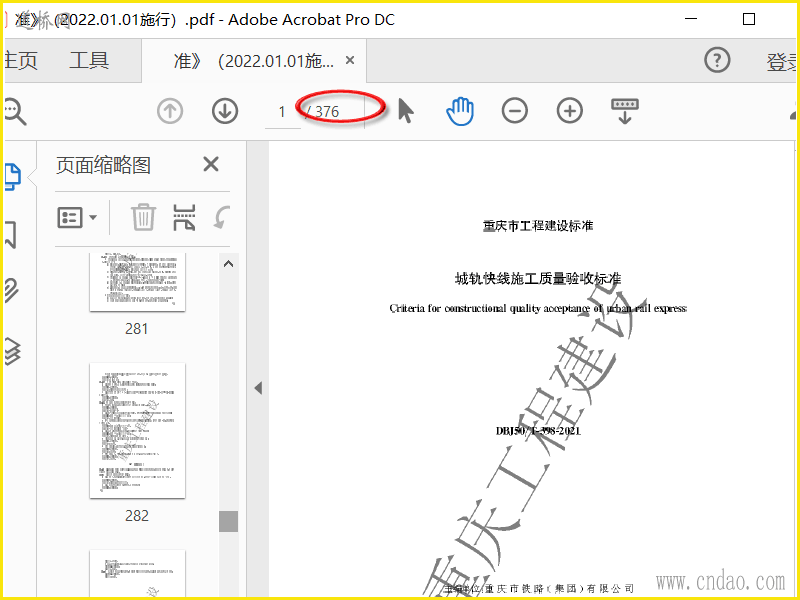Maximize the Acrobat window
Image resolution: width=800 pixels, height=600 pixels.
click(748, 19)
